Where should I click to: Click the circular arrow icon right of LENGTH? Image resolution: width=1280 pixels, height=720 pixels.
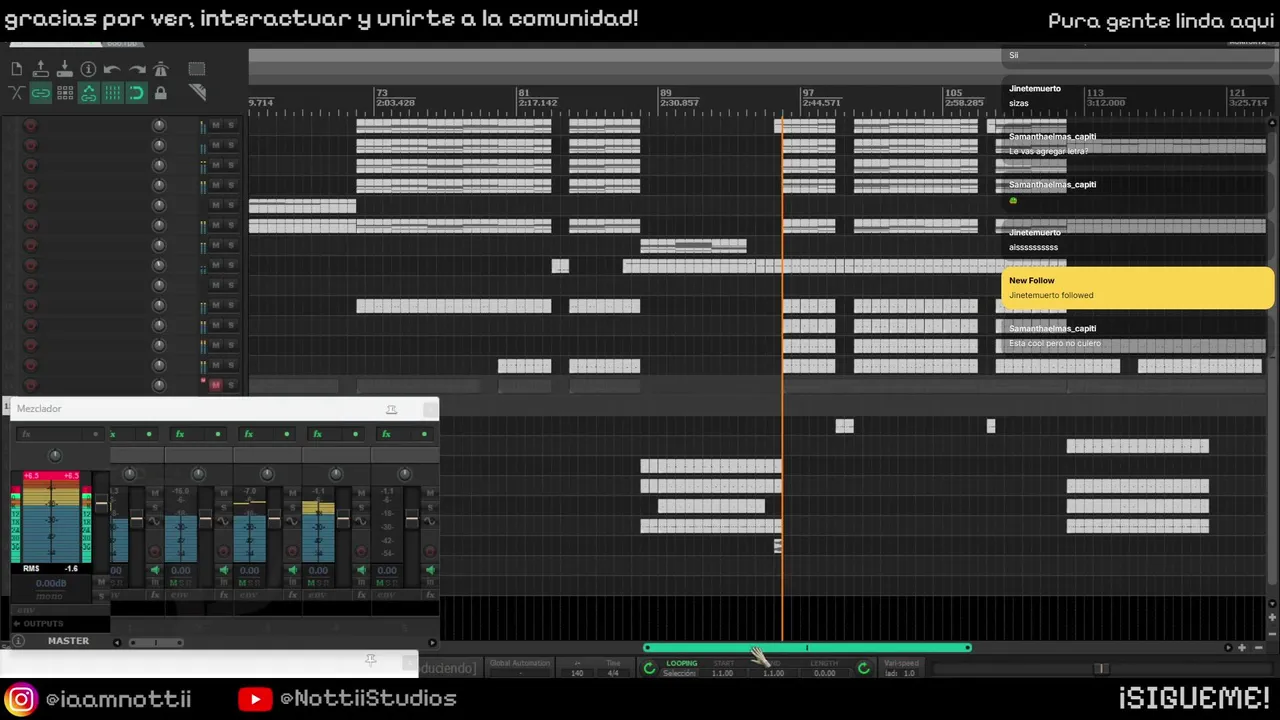(x=864, y=668)
